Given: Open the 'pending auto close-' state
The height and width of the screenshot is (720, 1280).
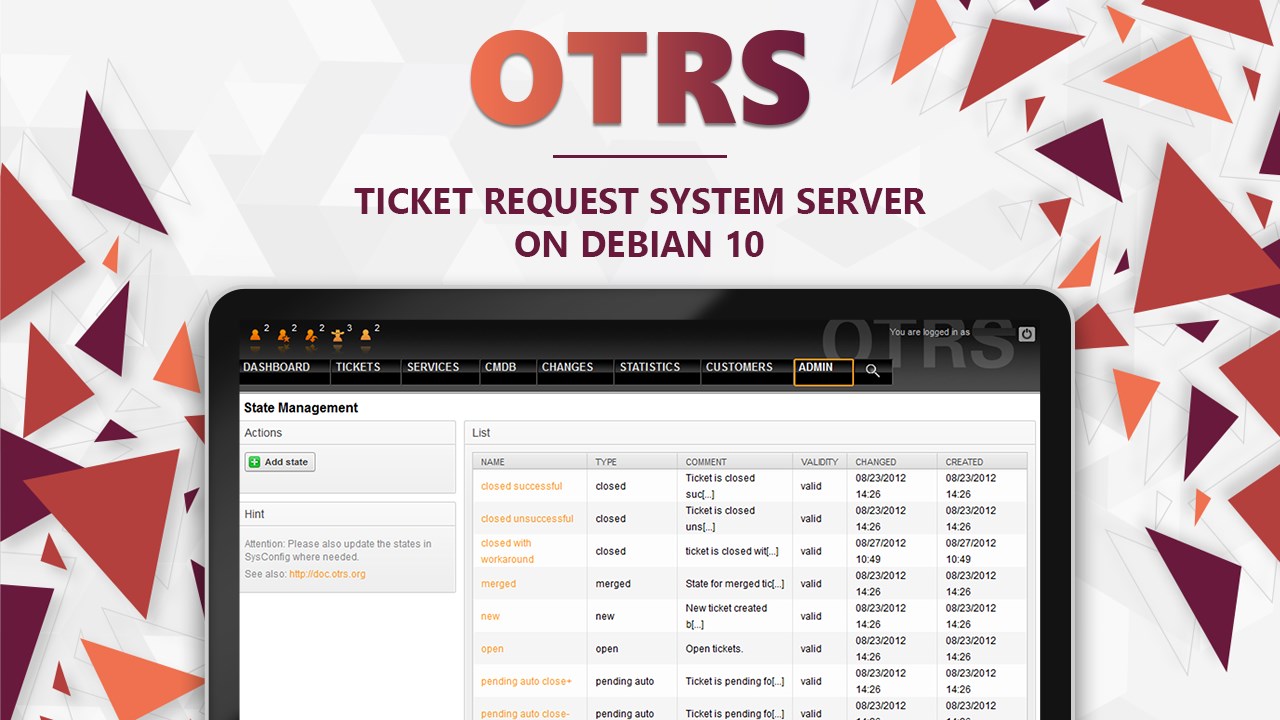Looking at the screenshot, I should [525, 714].
